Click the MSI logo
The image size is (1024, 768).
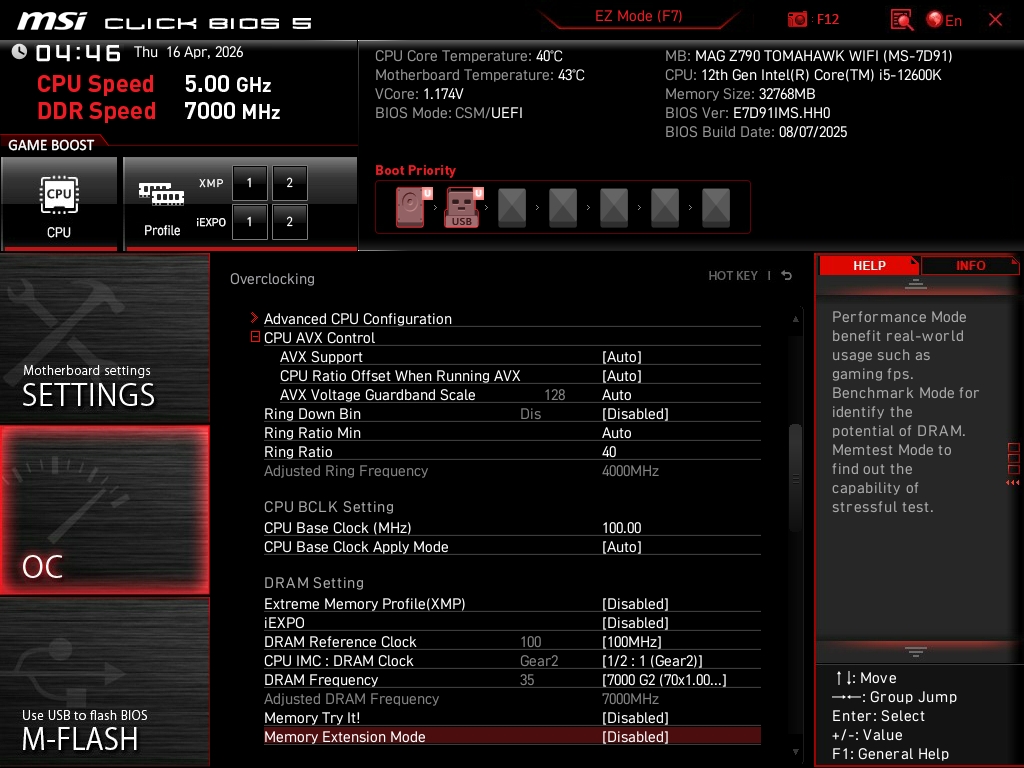(x=51, y=21)
